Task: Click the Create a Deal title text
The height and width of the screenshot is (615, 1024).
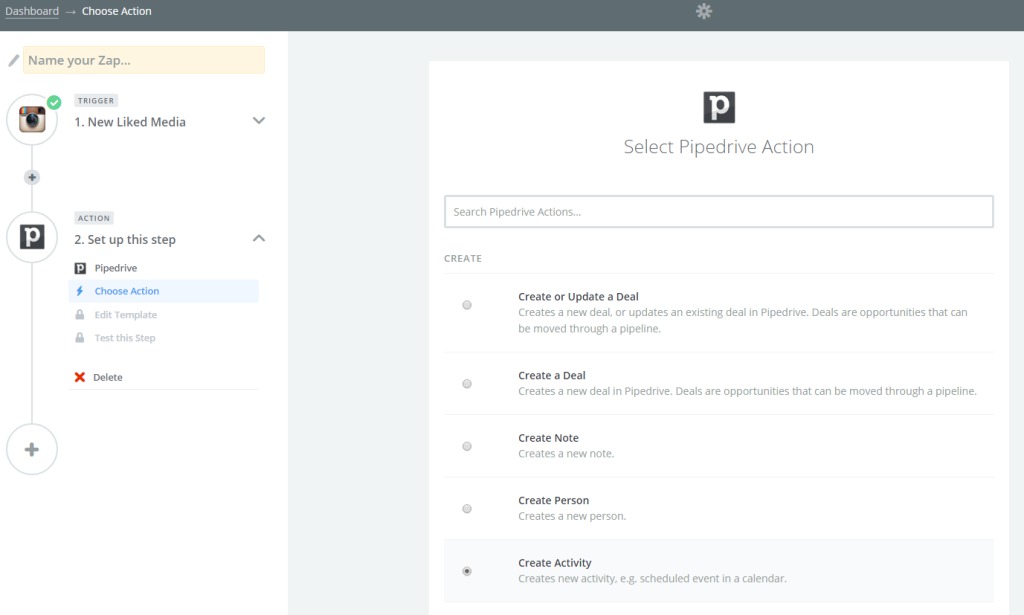Action: click(x=552, y=375)
